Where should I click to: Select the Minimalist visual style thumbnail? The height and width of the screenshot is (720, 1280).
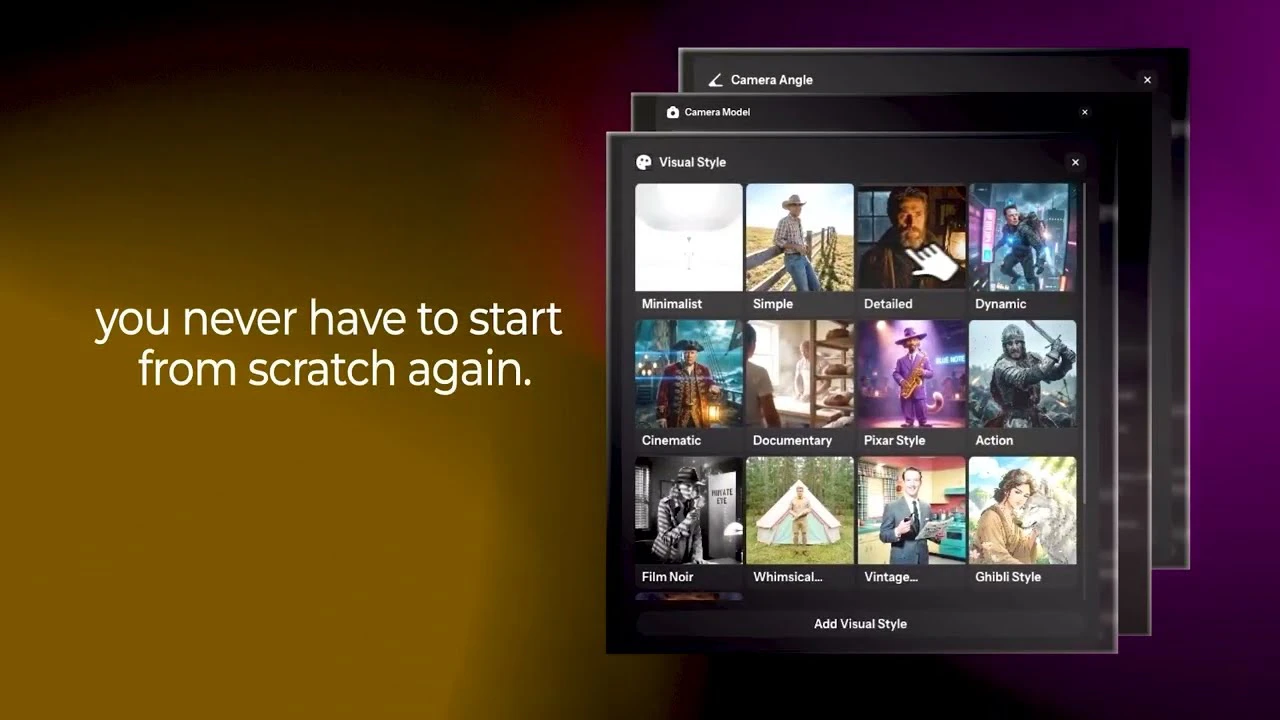tap(689, 237)
